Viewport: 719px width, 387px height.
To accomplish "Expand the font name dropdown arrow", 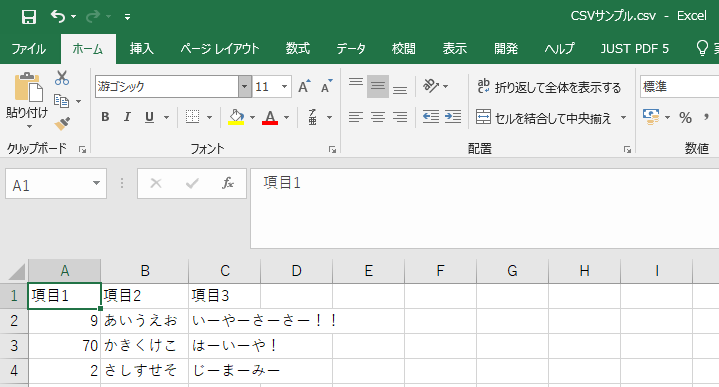I will pyautogui.click(x=244, y=87).
